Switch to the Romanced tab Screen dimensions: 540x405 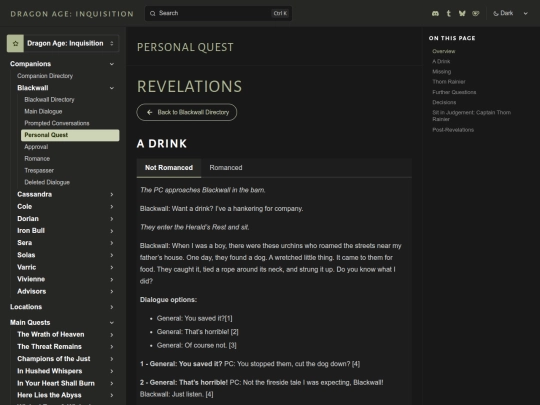pos(226,168)
